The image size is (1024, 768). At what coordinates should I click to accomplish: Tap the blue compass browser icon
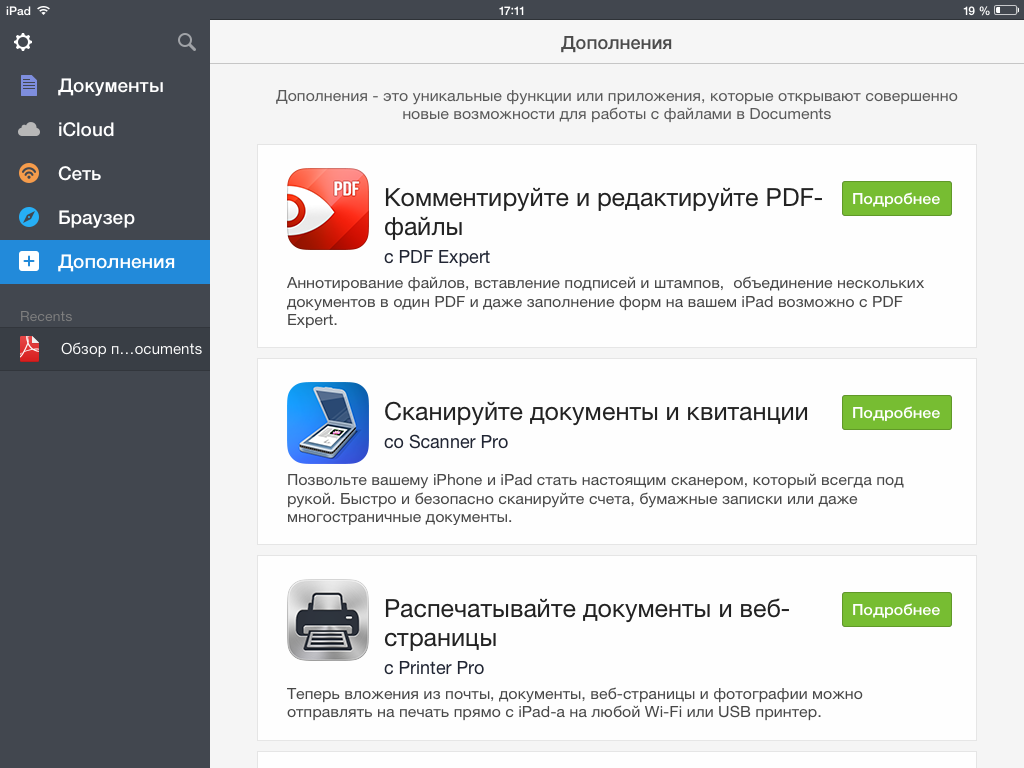click(x=29, y=218)
